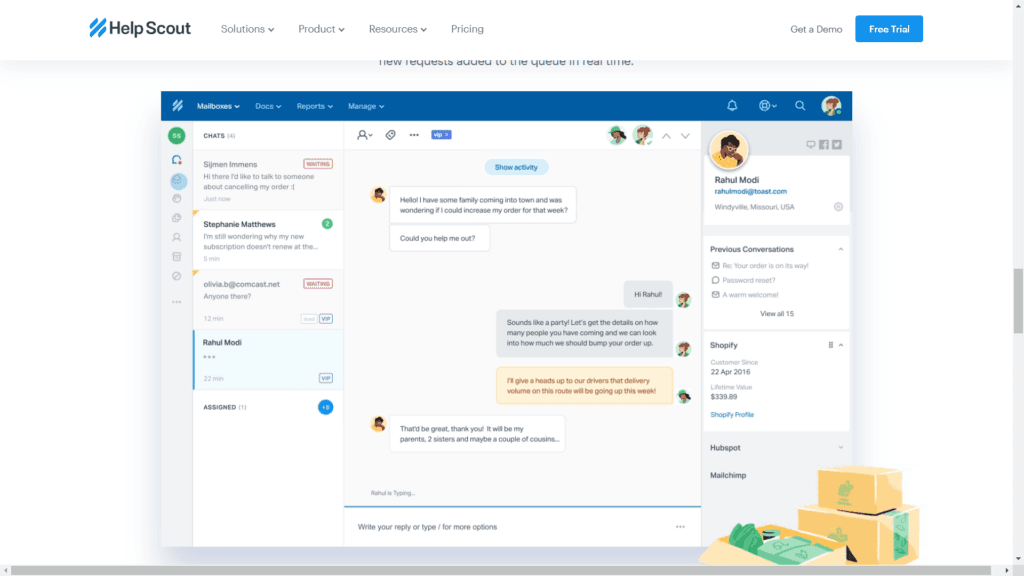Remove the vip tag chip
The height and width of the screenshot is (576, 1024).
coord(447,135)
